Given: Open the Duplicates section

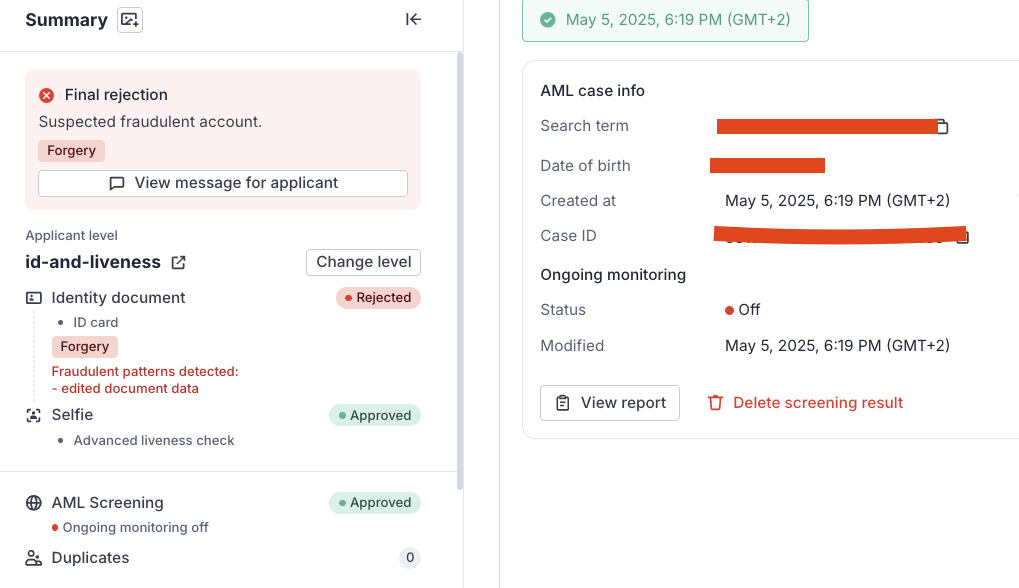Looking at the screenshot, I should [x=90, y=558].
